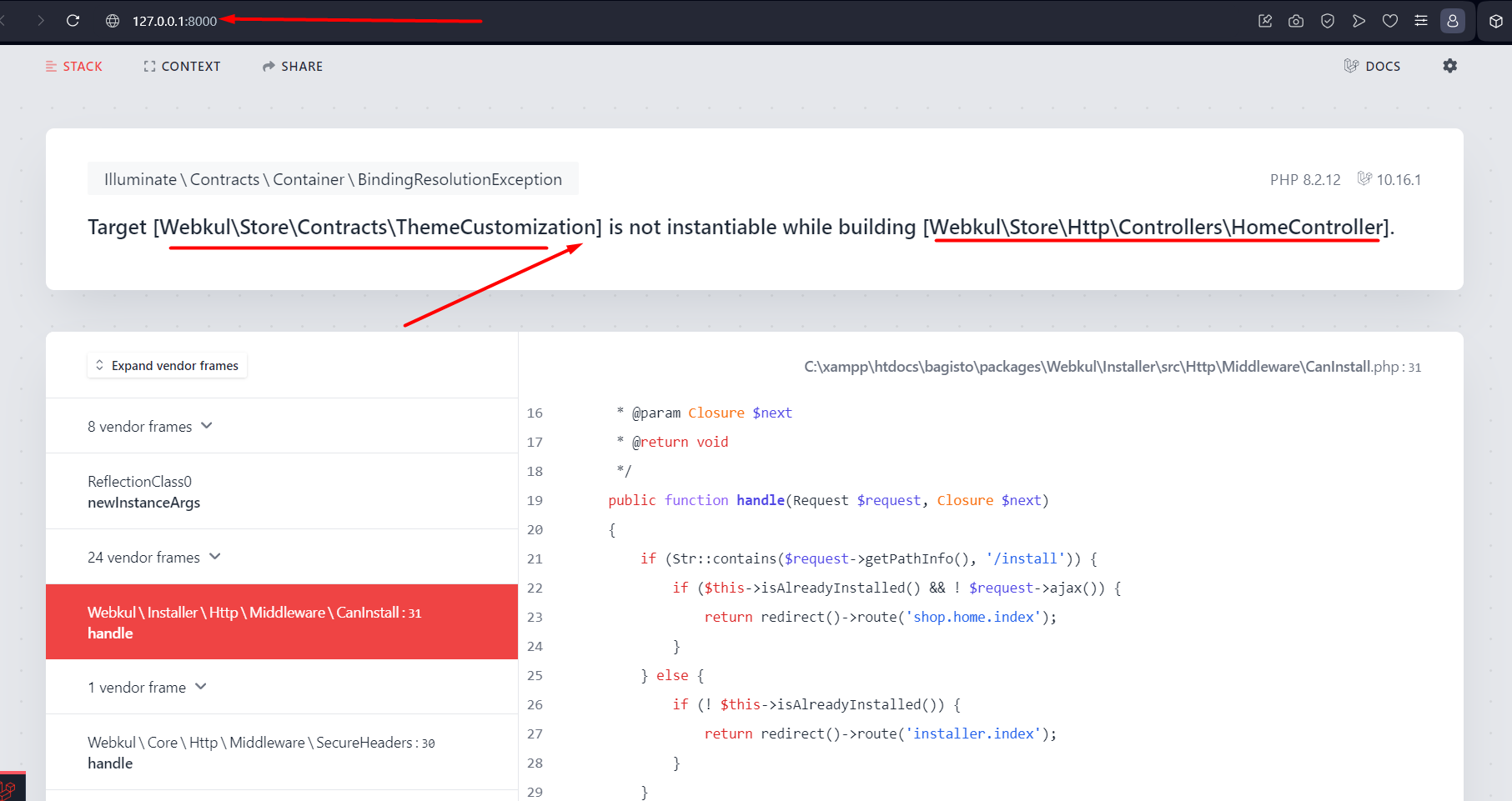Open the privacy shield icon
The image size is (1512, 801).
pyautogui.click(x=1328, y=21)
